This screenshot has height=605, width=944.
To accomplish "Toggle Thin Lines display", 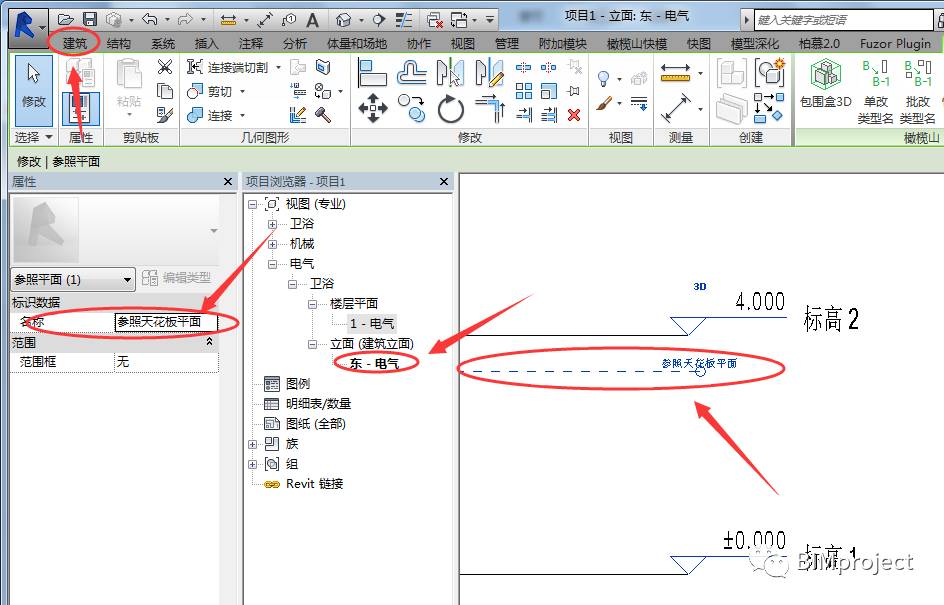I will click(403, 20).
